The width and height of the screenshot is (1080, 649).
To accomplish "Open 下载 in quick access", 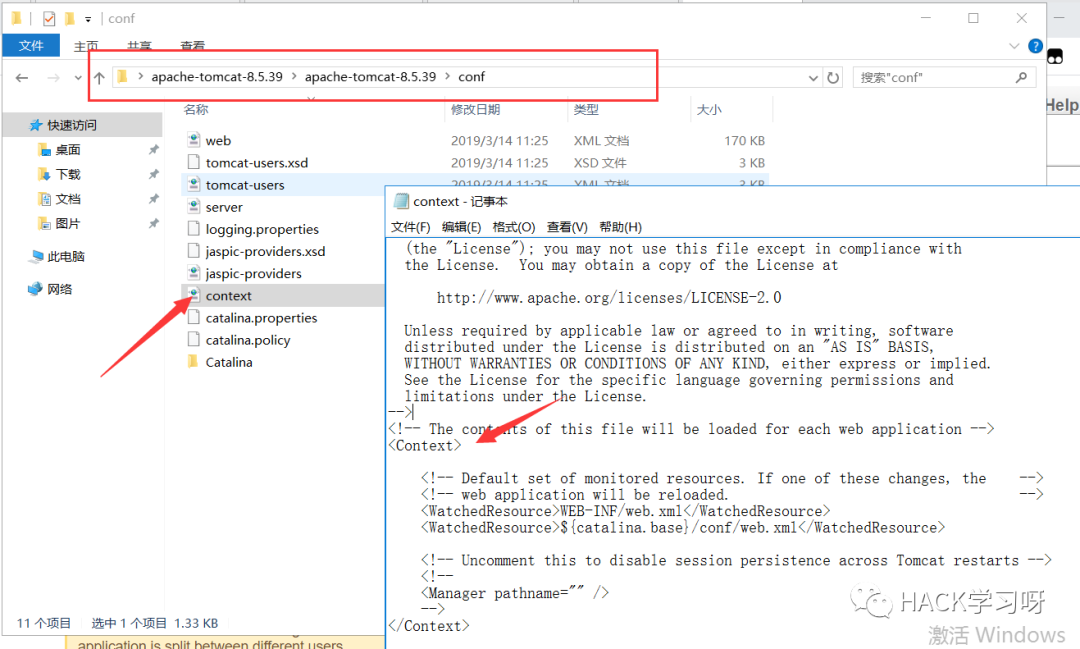I will [x=68, y=174].
